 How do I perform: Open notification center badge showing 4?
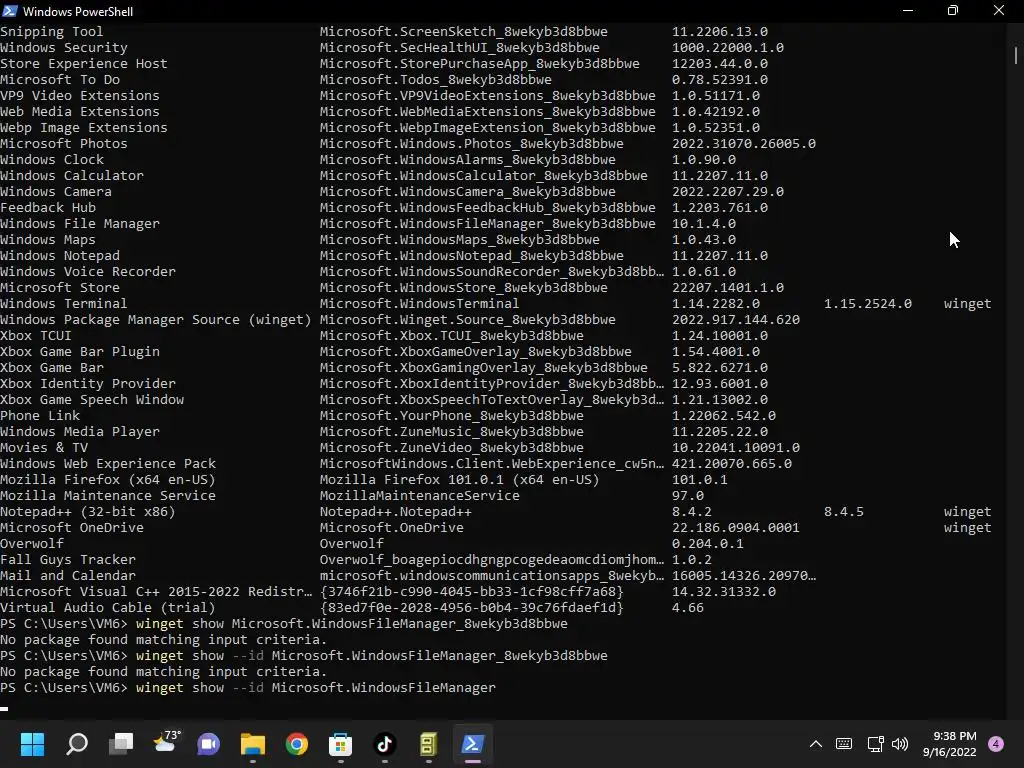point(996,744)
